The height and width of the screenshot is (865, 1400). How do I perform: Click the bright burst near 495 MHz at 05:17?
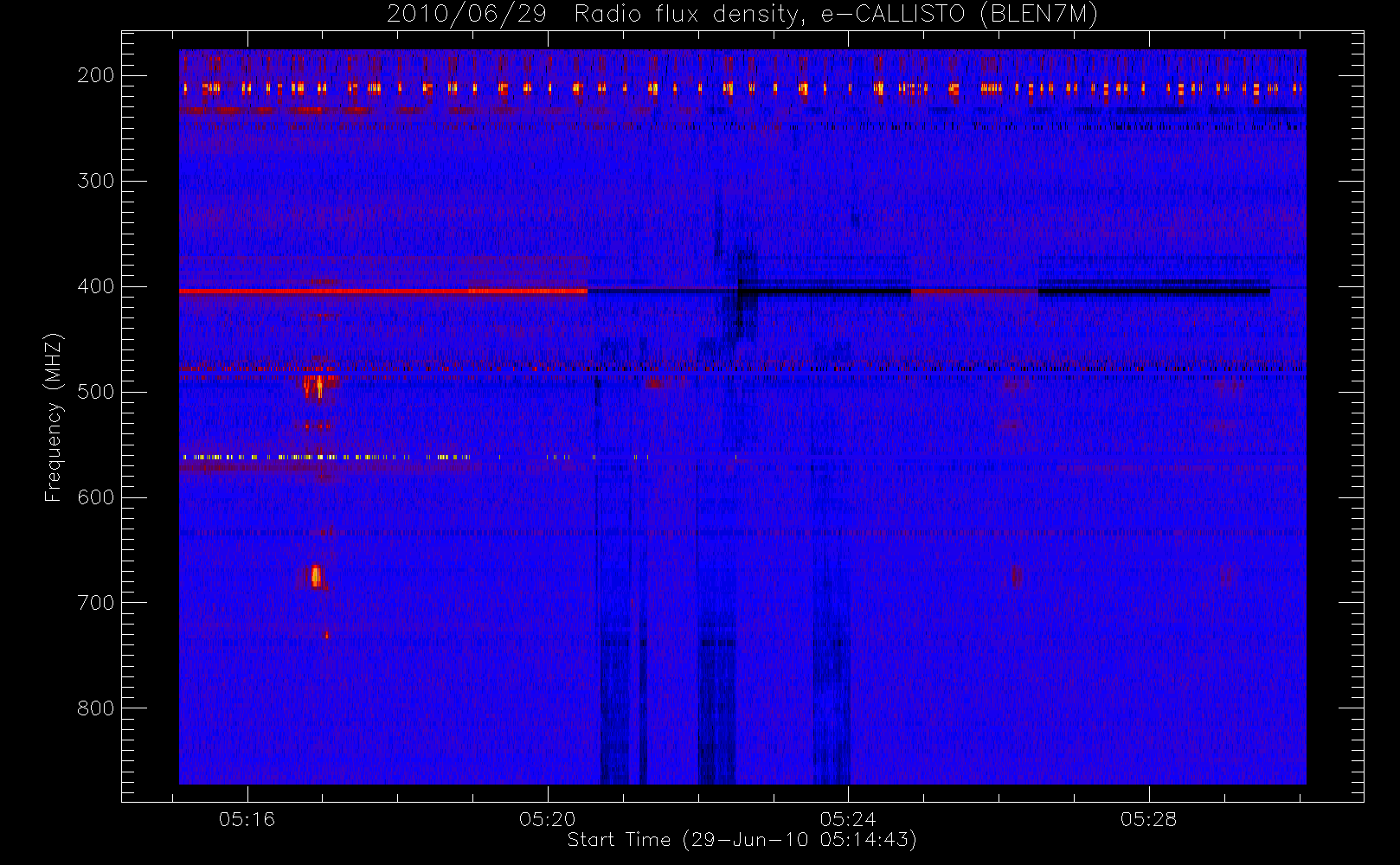tap(316, 386)
